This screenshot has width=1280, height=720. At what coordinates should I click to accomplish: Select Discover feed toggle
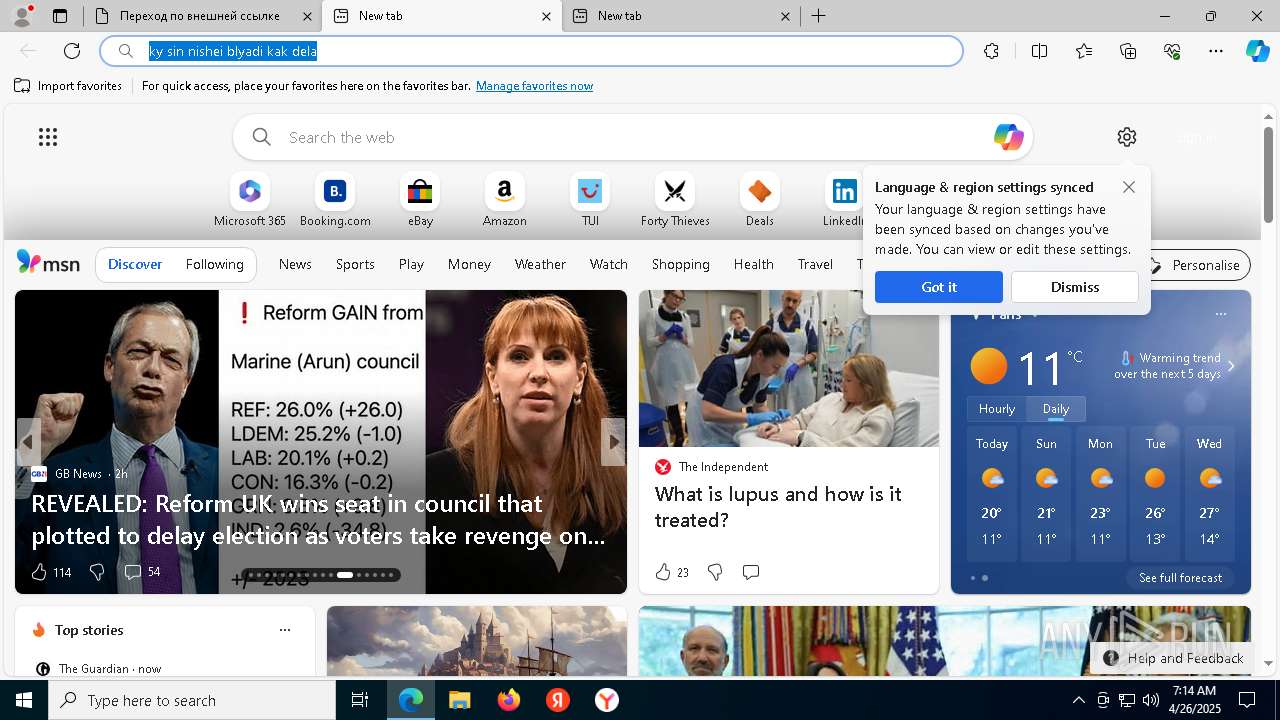[x=135, y=264]
